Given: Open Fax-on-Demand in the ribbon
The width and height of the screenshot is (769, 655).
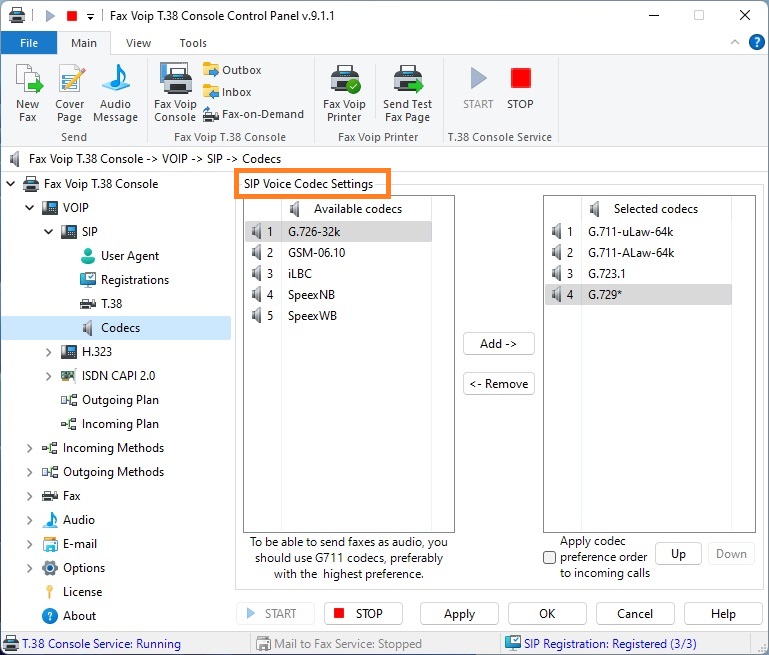Looking at the screenshot, I should coord(254,114).
